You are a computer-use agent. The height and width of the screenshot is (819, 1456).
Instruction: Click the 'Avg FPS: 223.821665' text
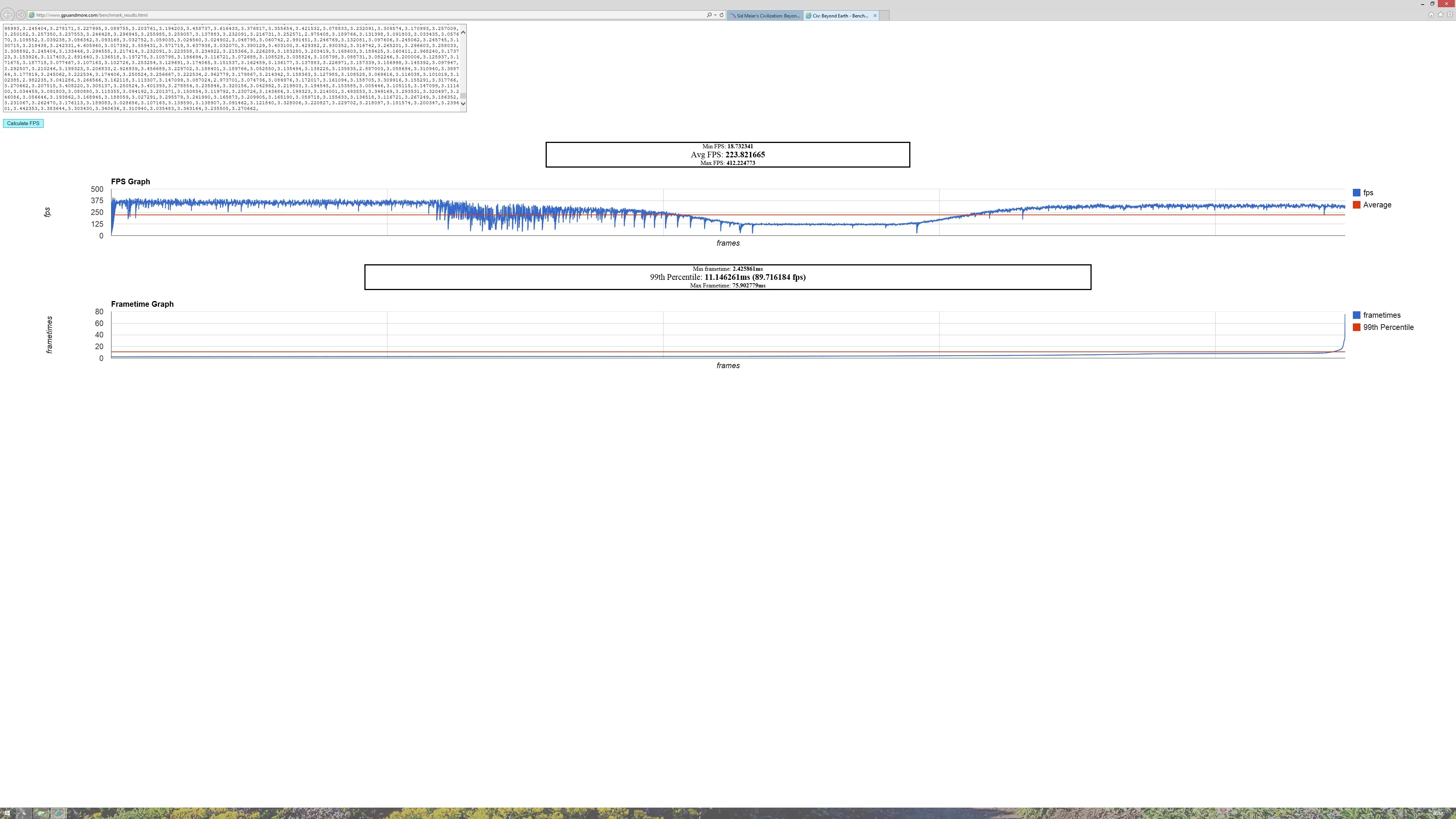pos(728,154)
